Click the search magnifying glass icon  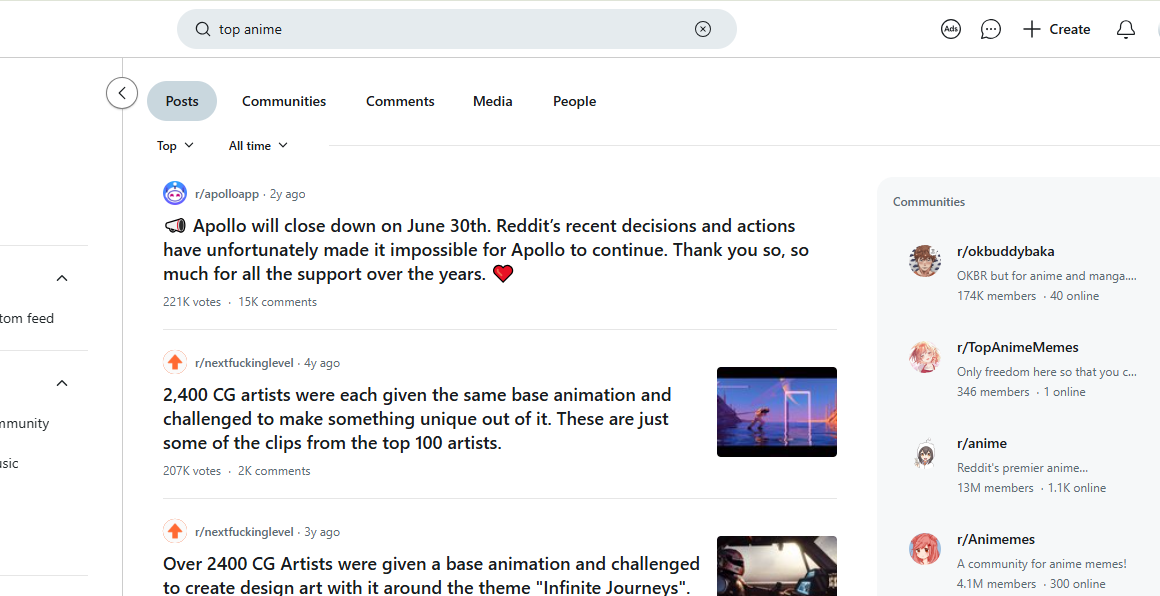pyautogui.click(x=201, y=29)
